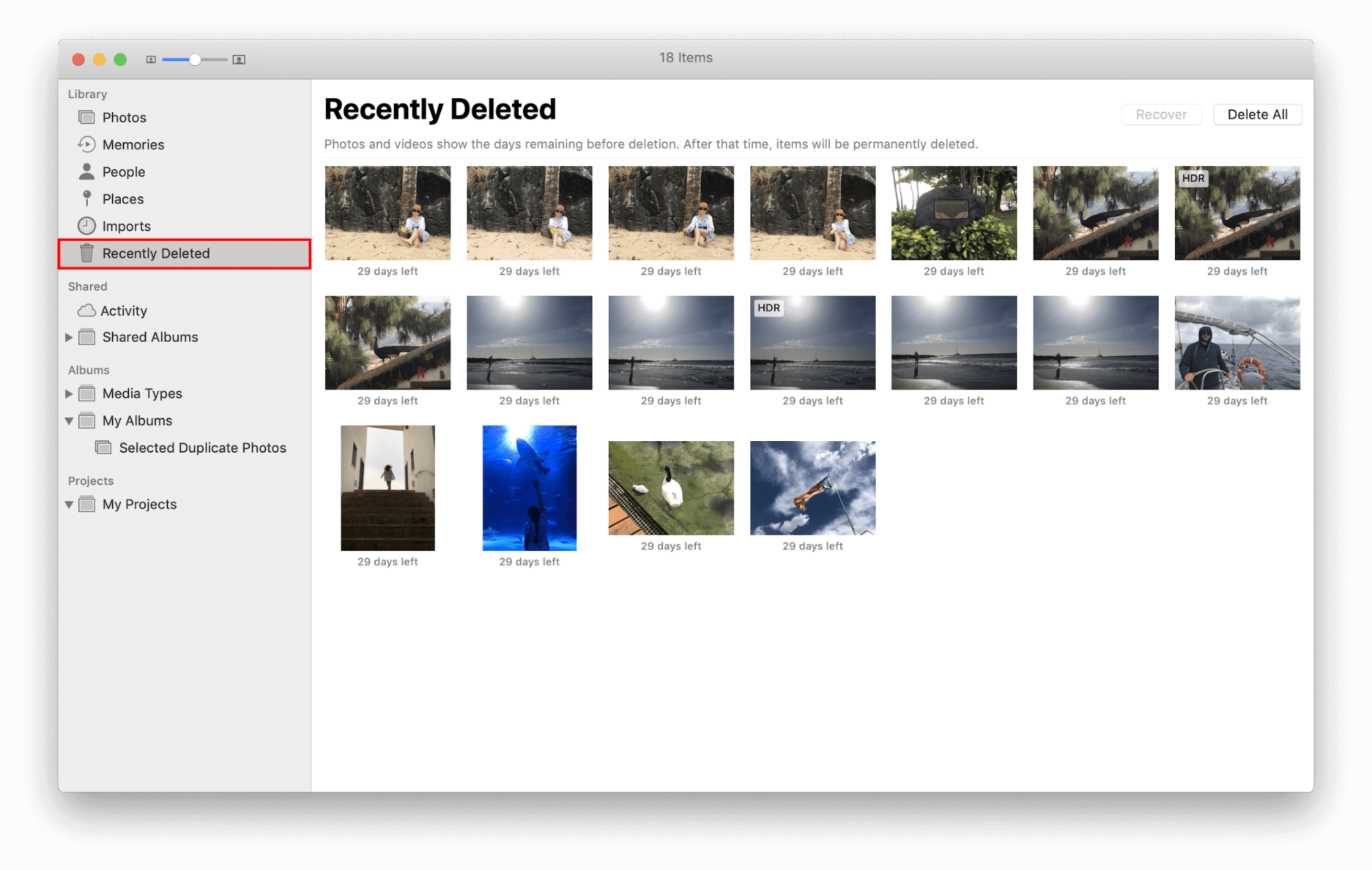Click the HDR badge on the peacock photo

[1193, 178]
